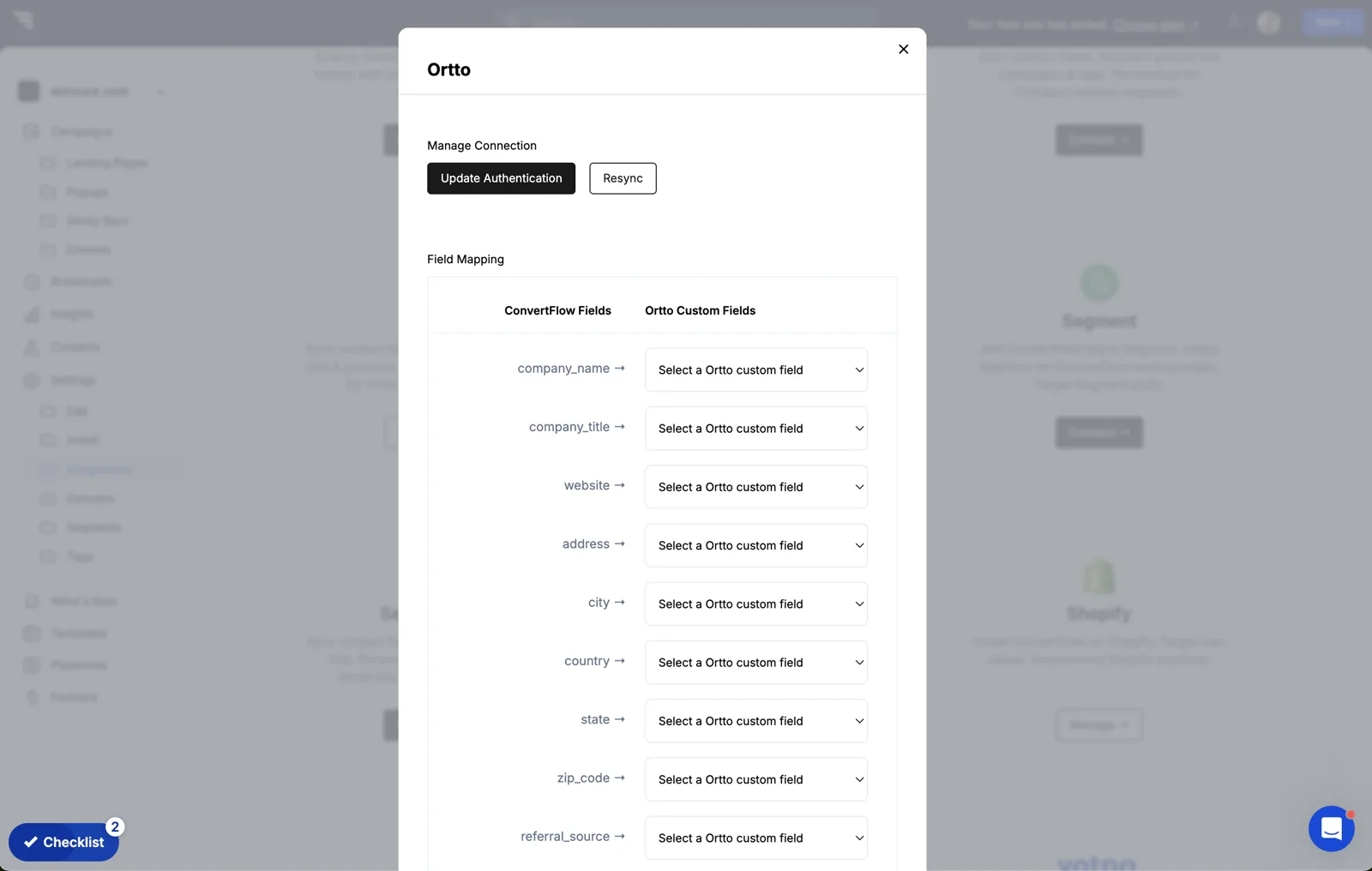Click the Resync button
This screenshot has width=1372, height=871.
tap(623, 178)
